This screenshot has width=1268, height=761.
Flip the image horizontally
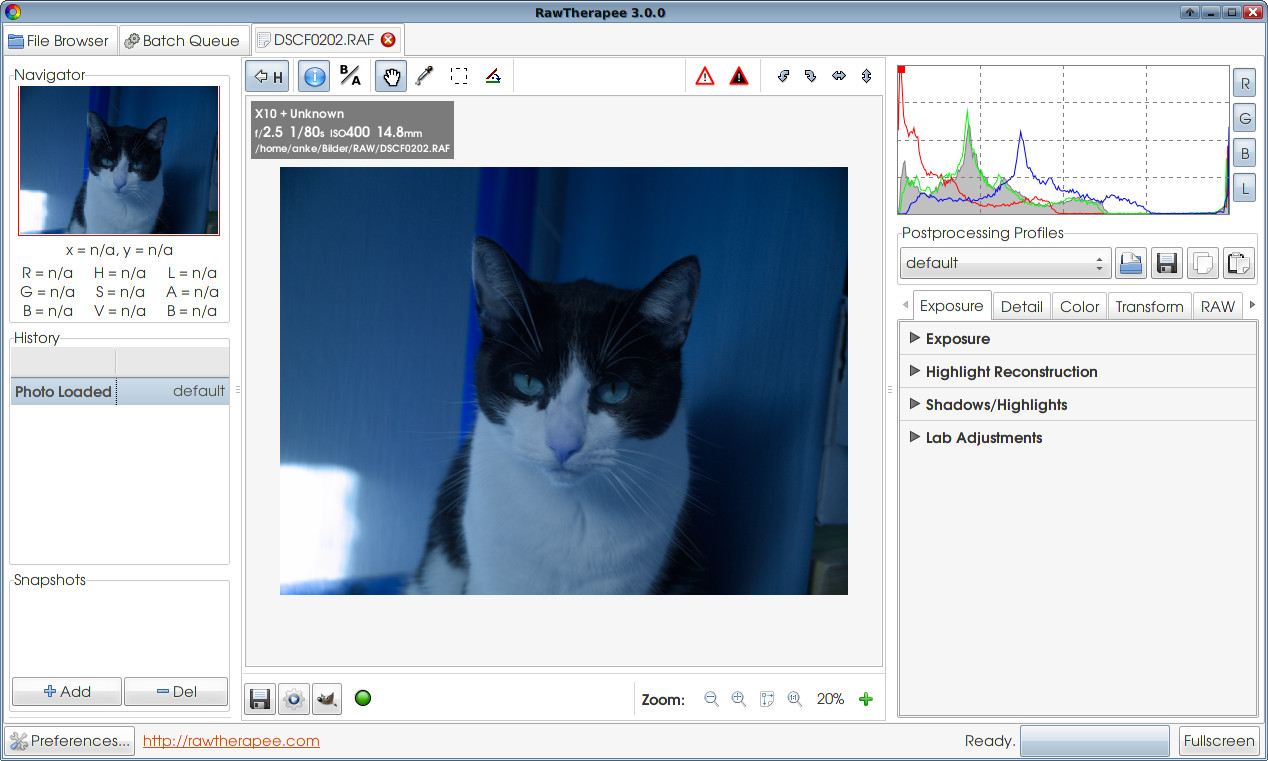[839, 76]
